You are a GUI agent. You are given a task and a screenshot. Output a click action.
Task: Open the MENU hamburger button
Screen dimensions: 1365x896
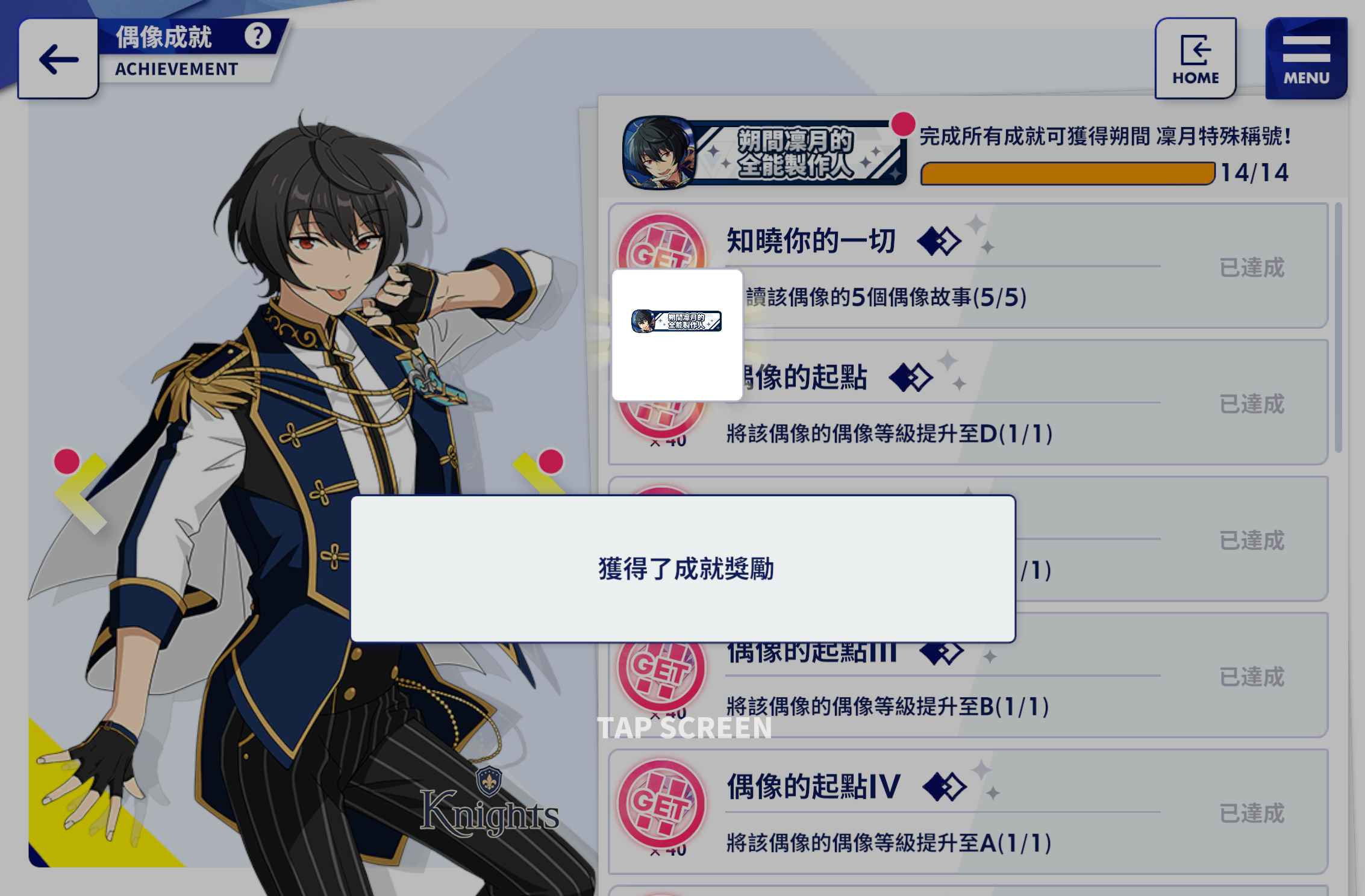click(1306, 58)
